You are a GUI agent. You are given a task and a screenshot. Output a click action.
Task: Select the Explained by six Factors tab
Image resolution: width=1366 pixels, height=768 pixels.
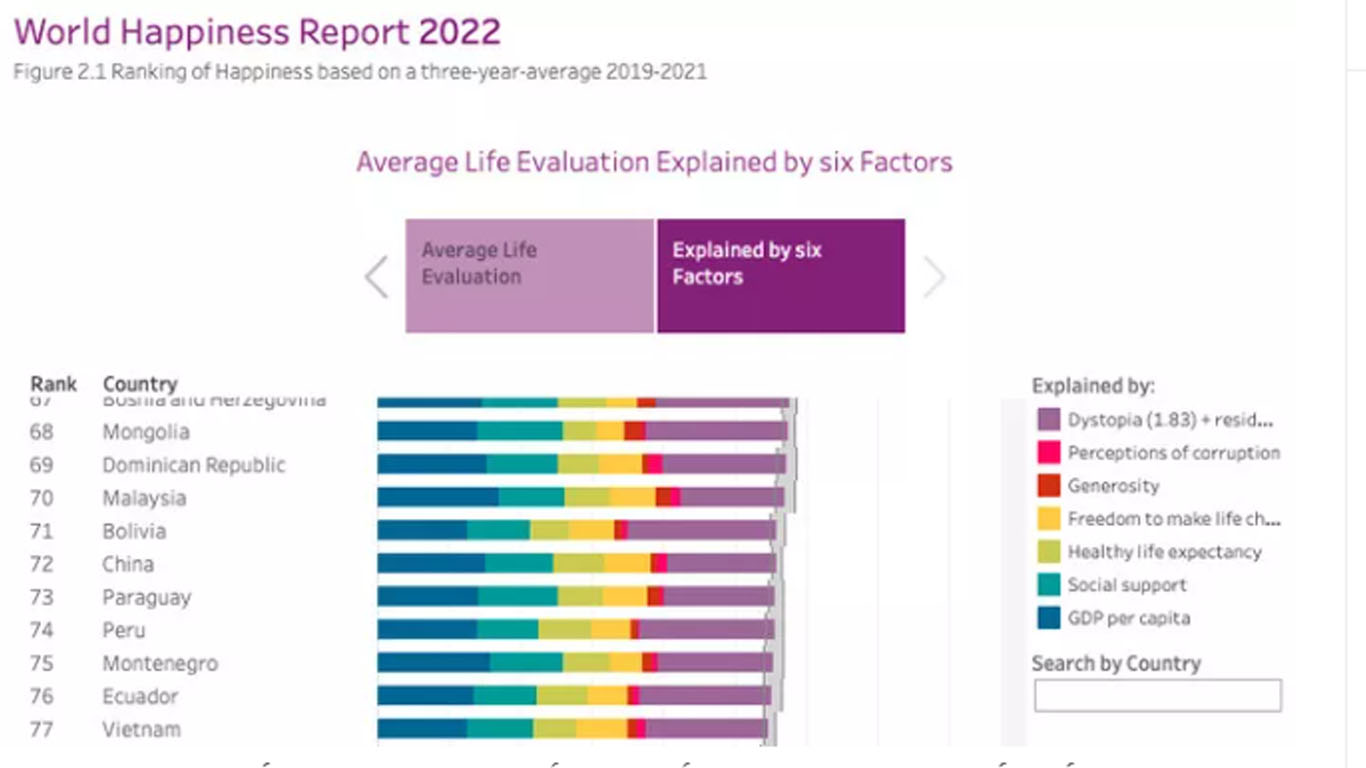pos(780,276)
